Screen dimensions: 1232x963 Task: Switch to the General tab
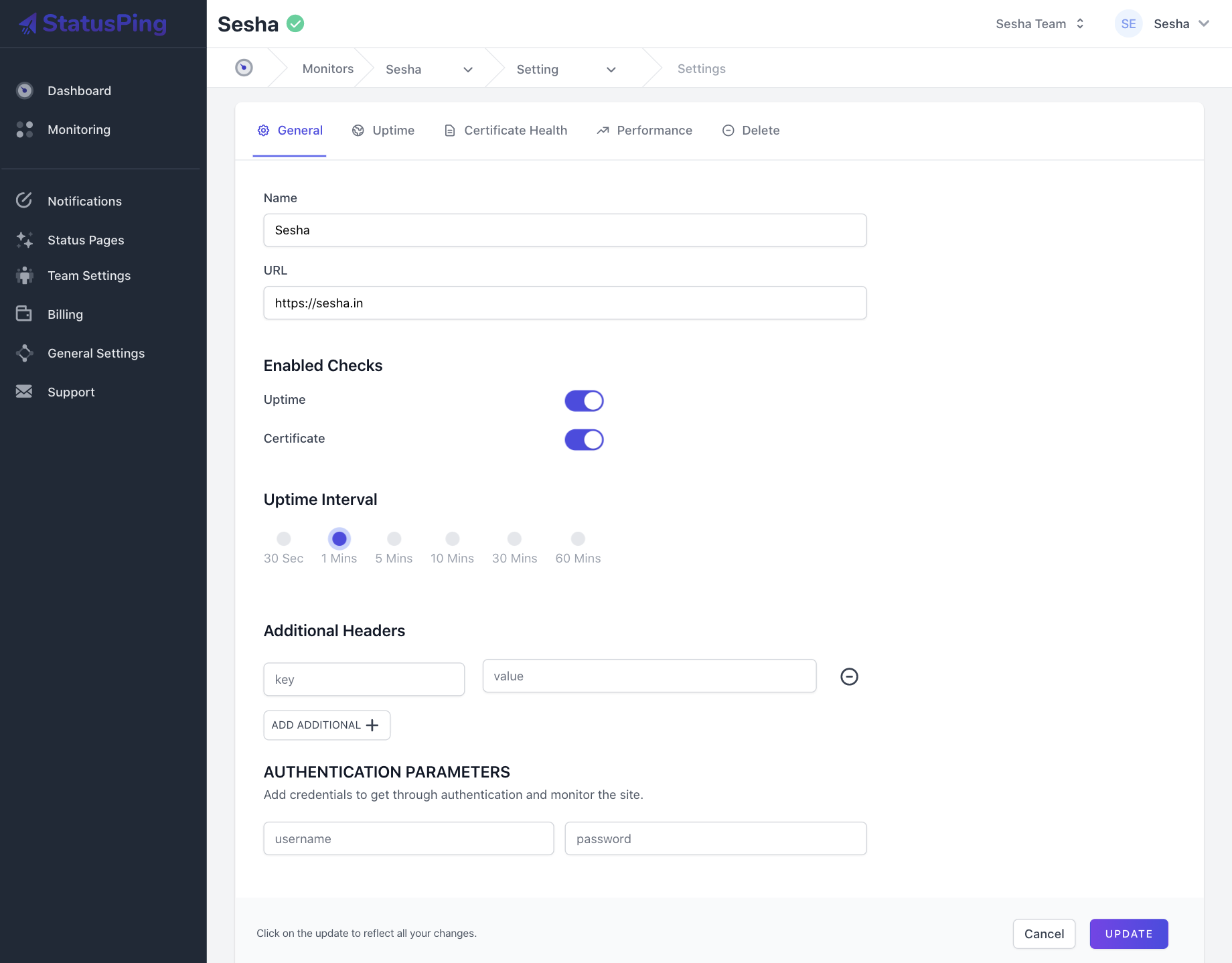289,131
